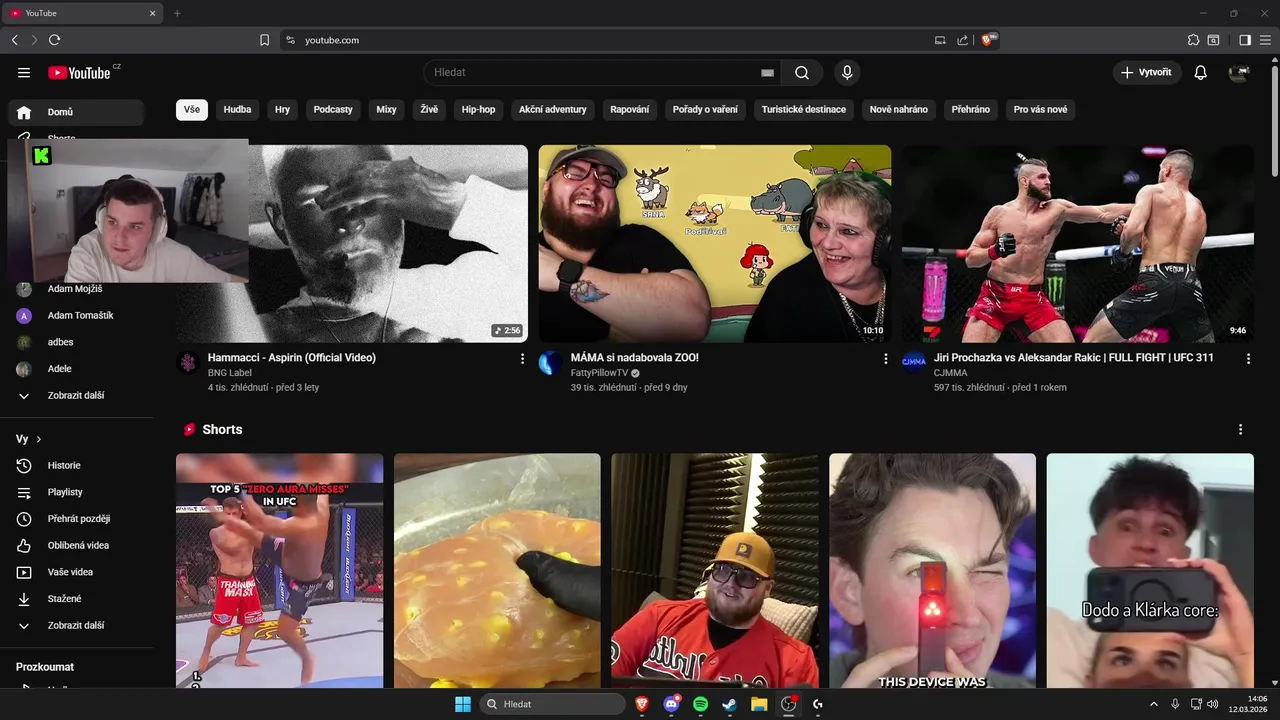This screenshot has width=1280, height=720.
Task: Reload the page in the browser
Action: point(54,40)
